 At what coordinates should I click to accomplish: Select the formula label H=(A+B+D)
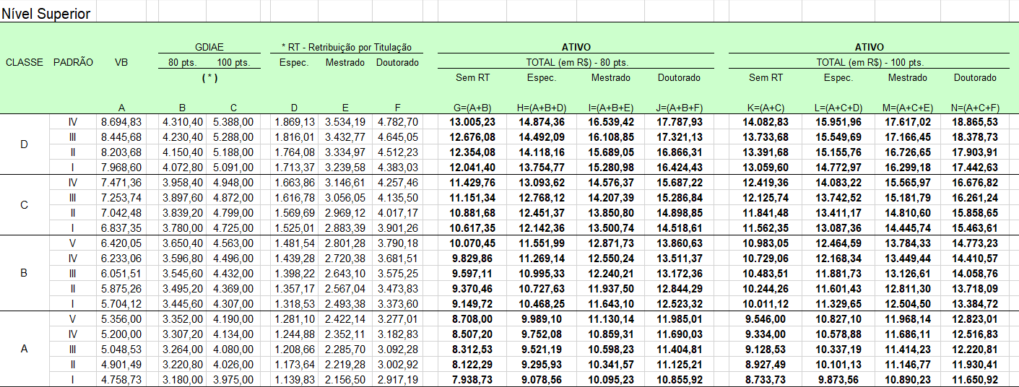(x=541, y=108)
